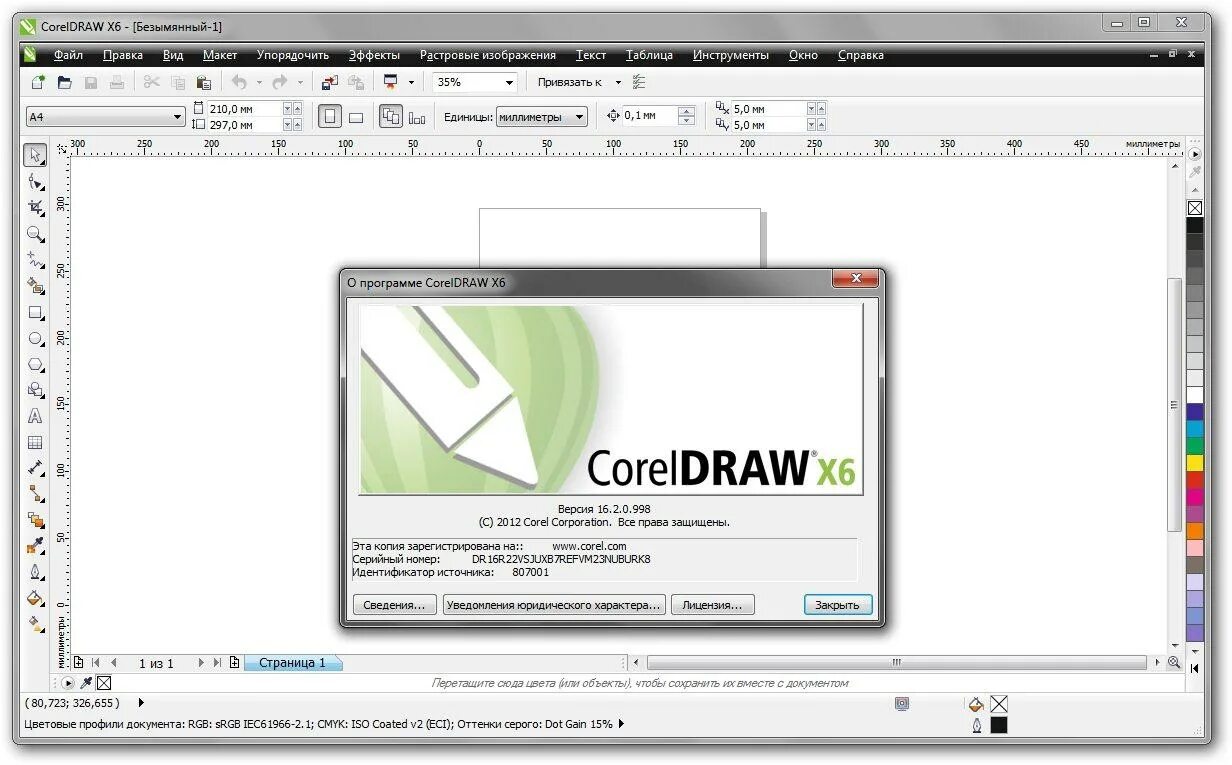Switch page to portrait orientation
The width and height of the screenshot is (1232, 765).
coord(330,117)
